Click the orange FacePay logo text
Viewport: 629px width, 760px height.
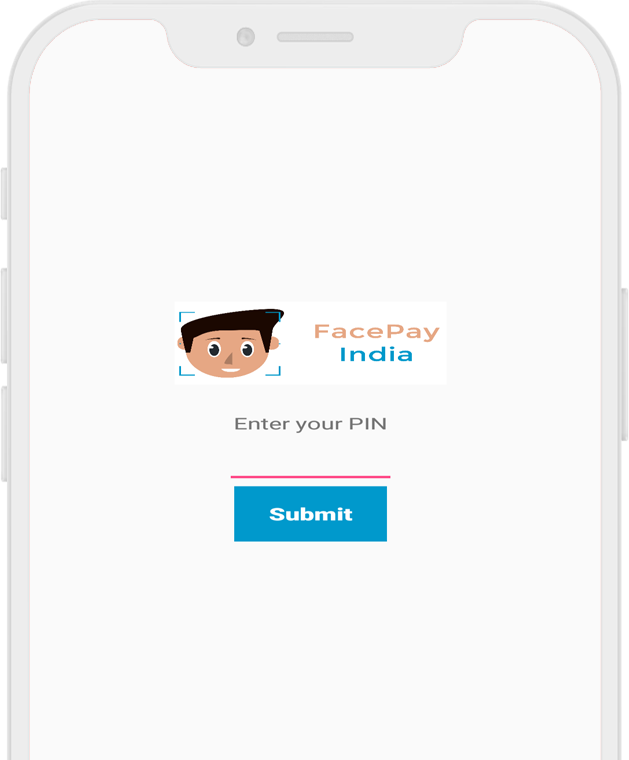377,332
